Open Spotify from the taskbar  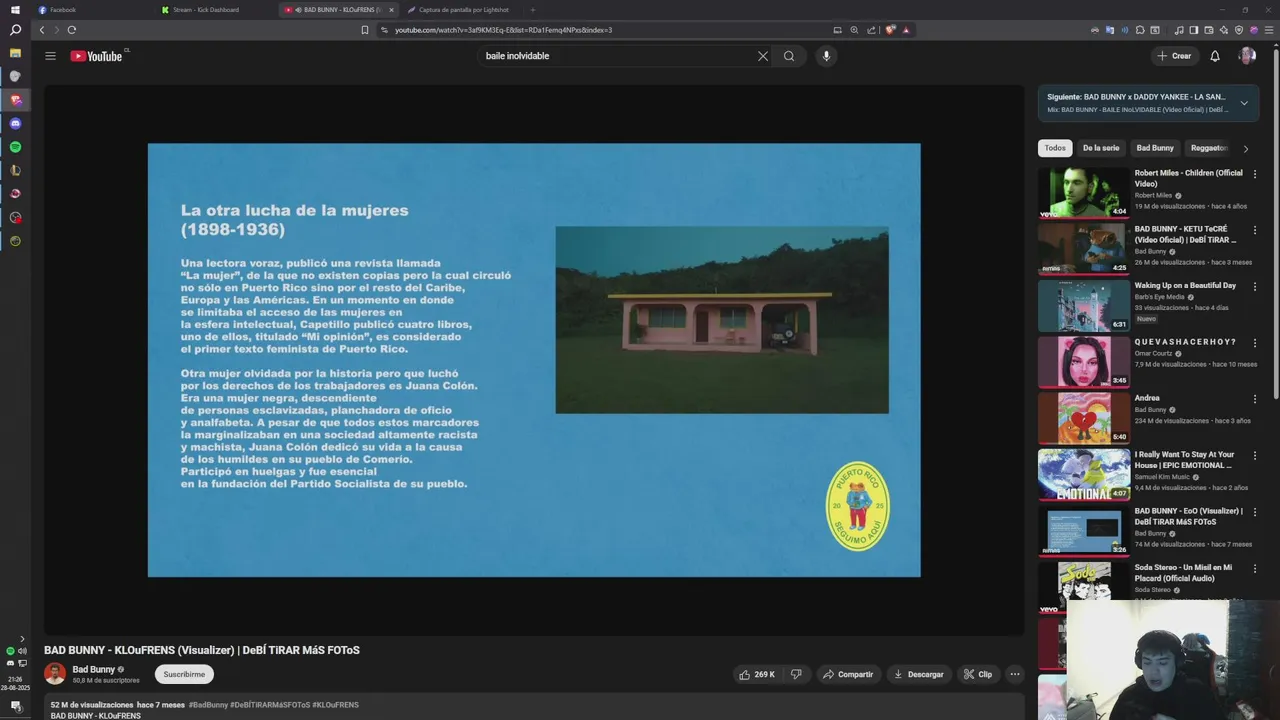coord(15,147)
